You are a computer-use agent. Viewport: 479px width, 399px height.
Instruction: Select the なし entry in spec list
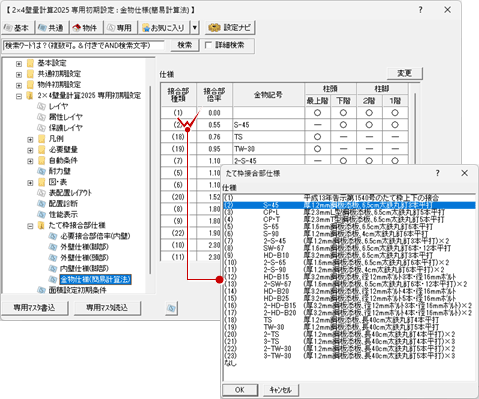pyautogui.click(x=349, y=363)
